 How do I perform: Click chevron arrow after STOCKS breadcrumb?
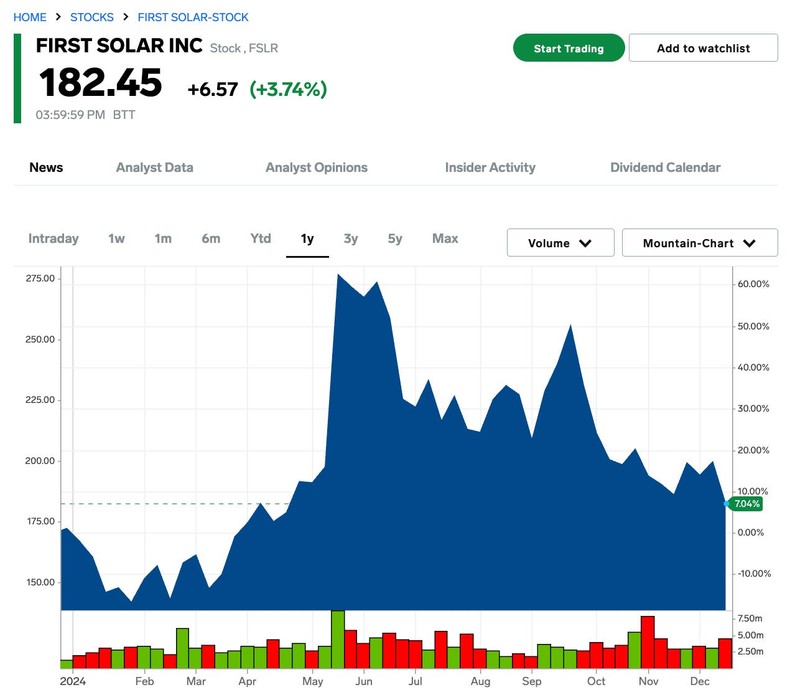tap(126, 17)
